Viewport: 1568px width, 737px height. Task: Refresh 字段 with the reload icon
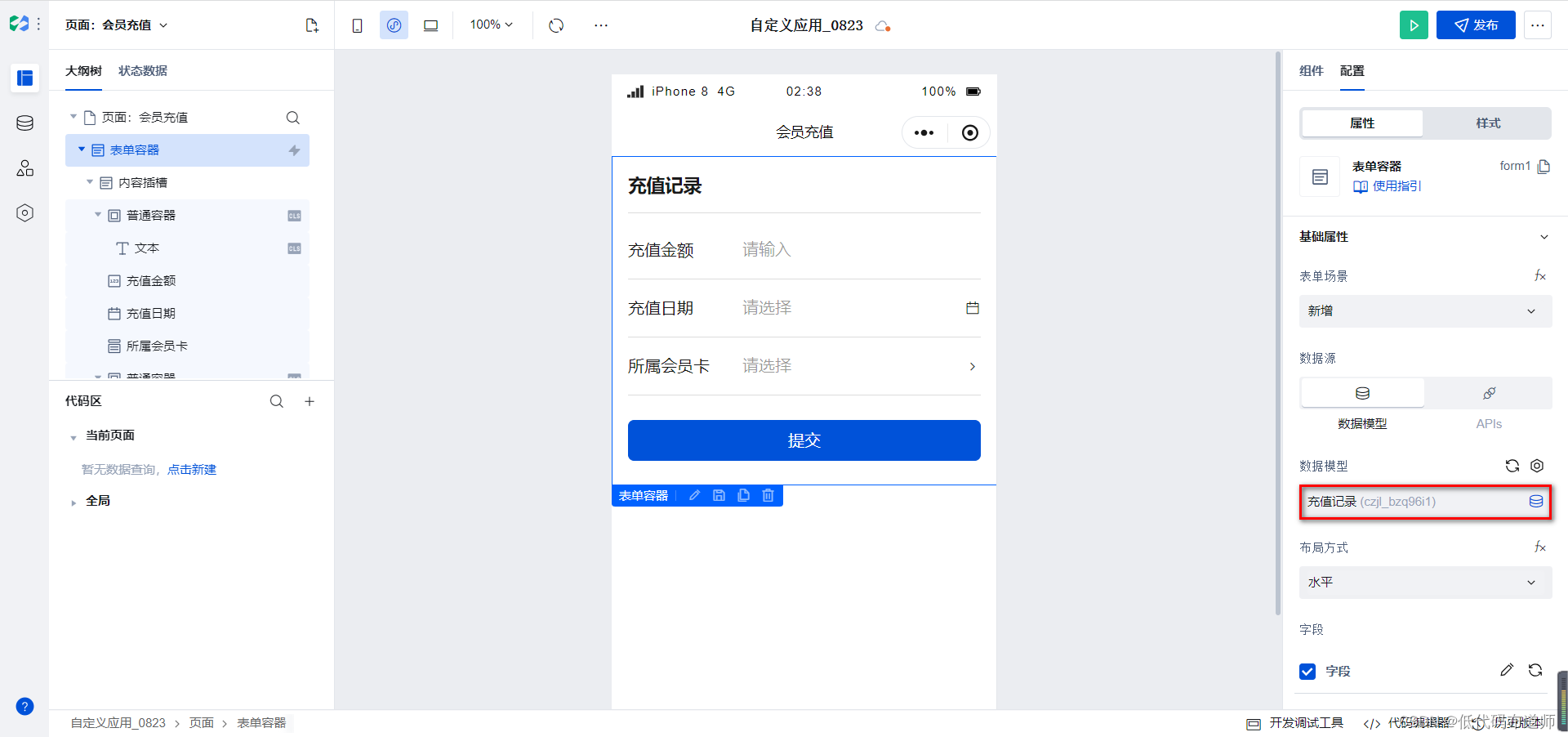[1535, 670]
